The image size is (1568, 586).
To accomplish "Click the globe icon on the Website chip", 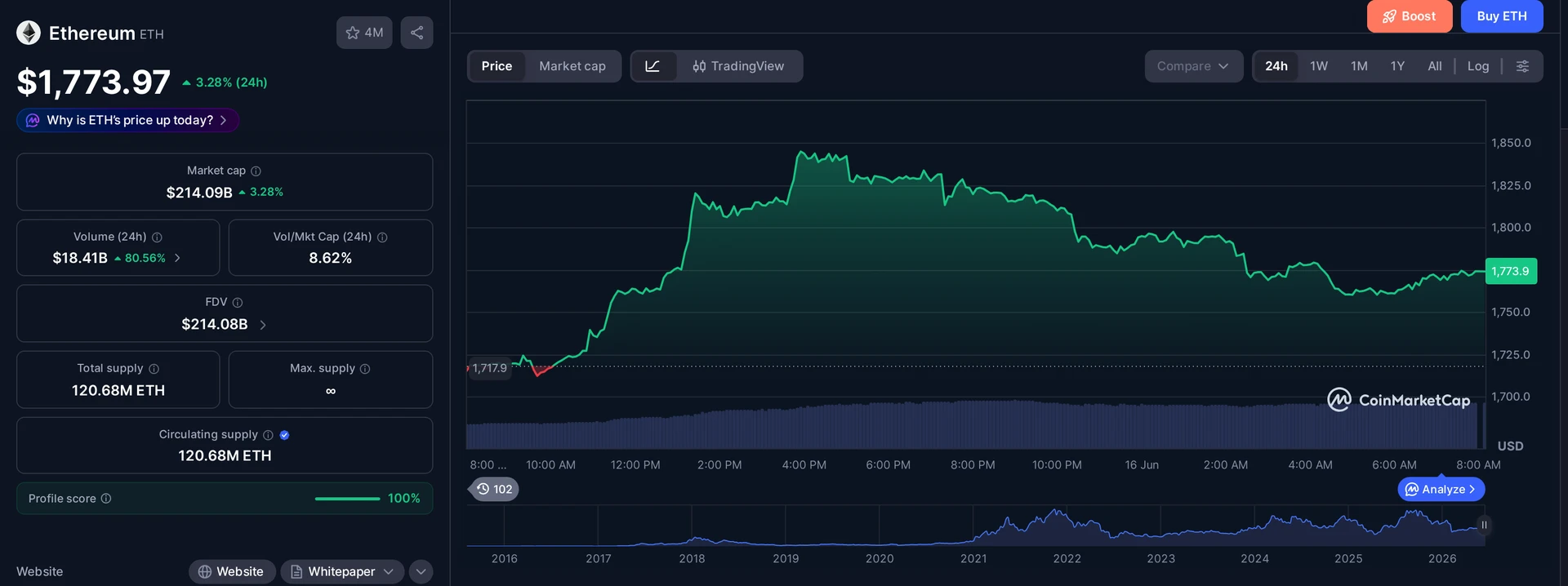I will pos(205,572).
